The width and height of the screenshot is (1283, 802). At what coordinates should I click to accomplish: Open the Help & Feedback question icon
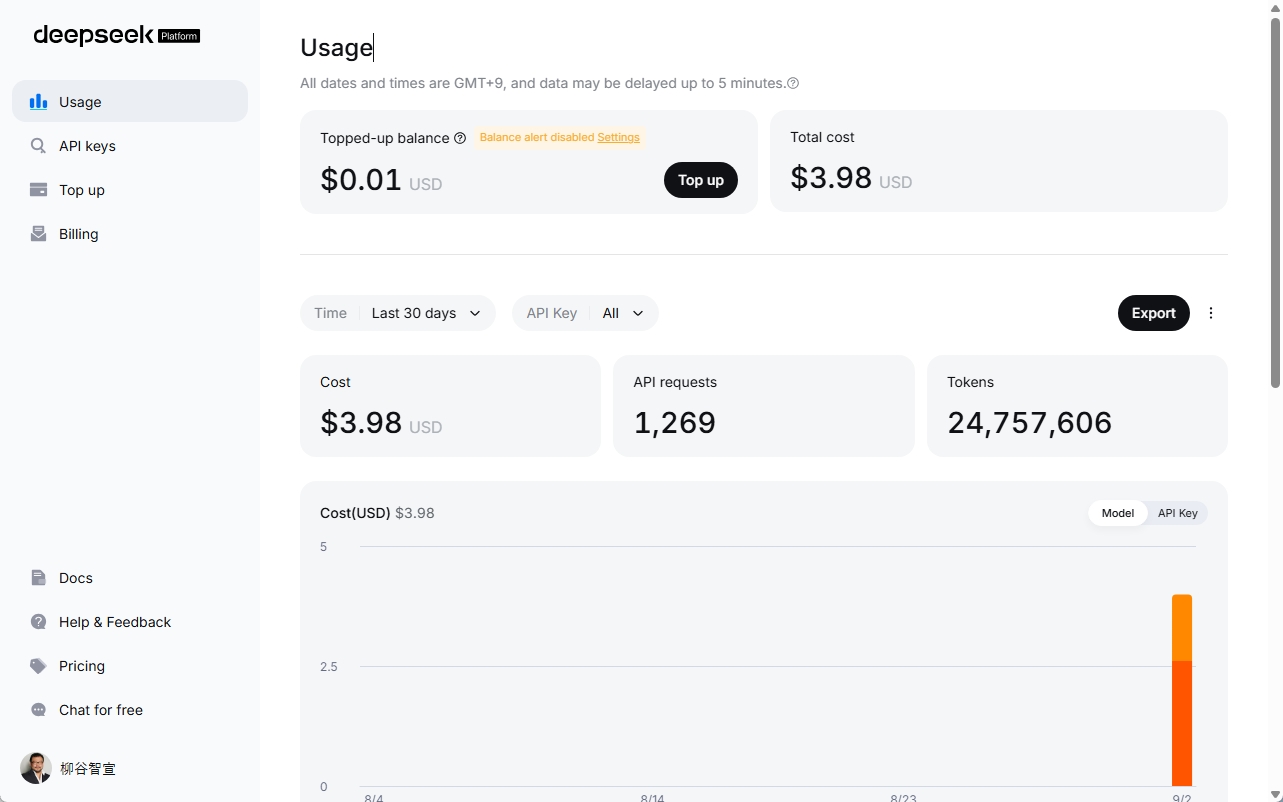38,621
